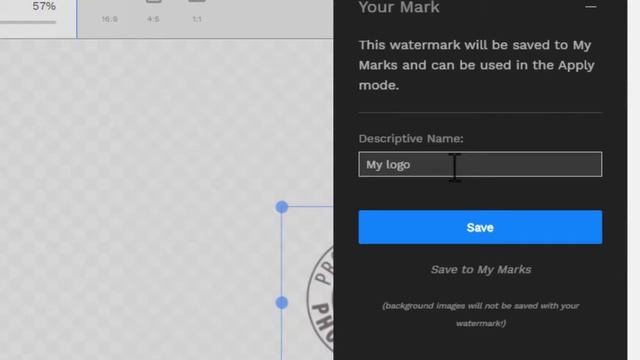Collapse the Your Mark panel with minus icon
This screenshot has height=360, width=640.
(x=591, y=6)
